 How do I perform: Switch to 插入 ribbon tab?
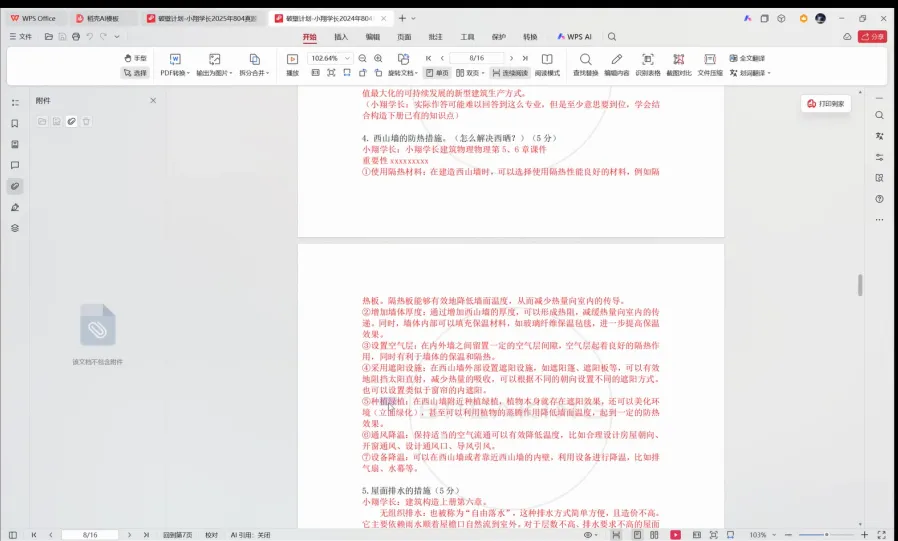pos(341,37)
